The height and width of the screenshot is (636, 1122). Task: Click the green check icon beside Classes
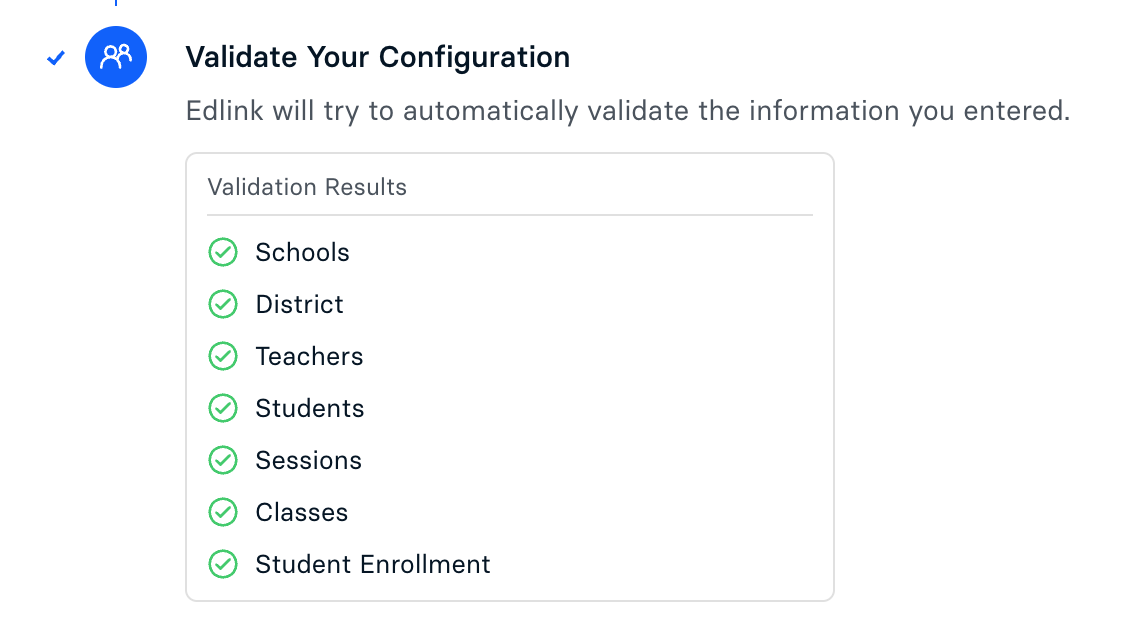[222, 512]
